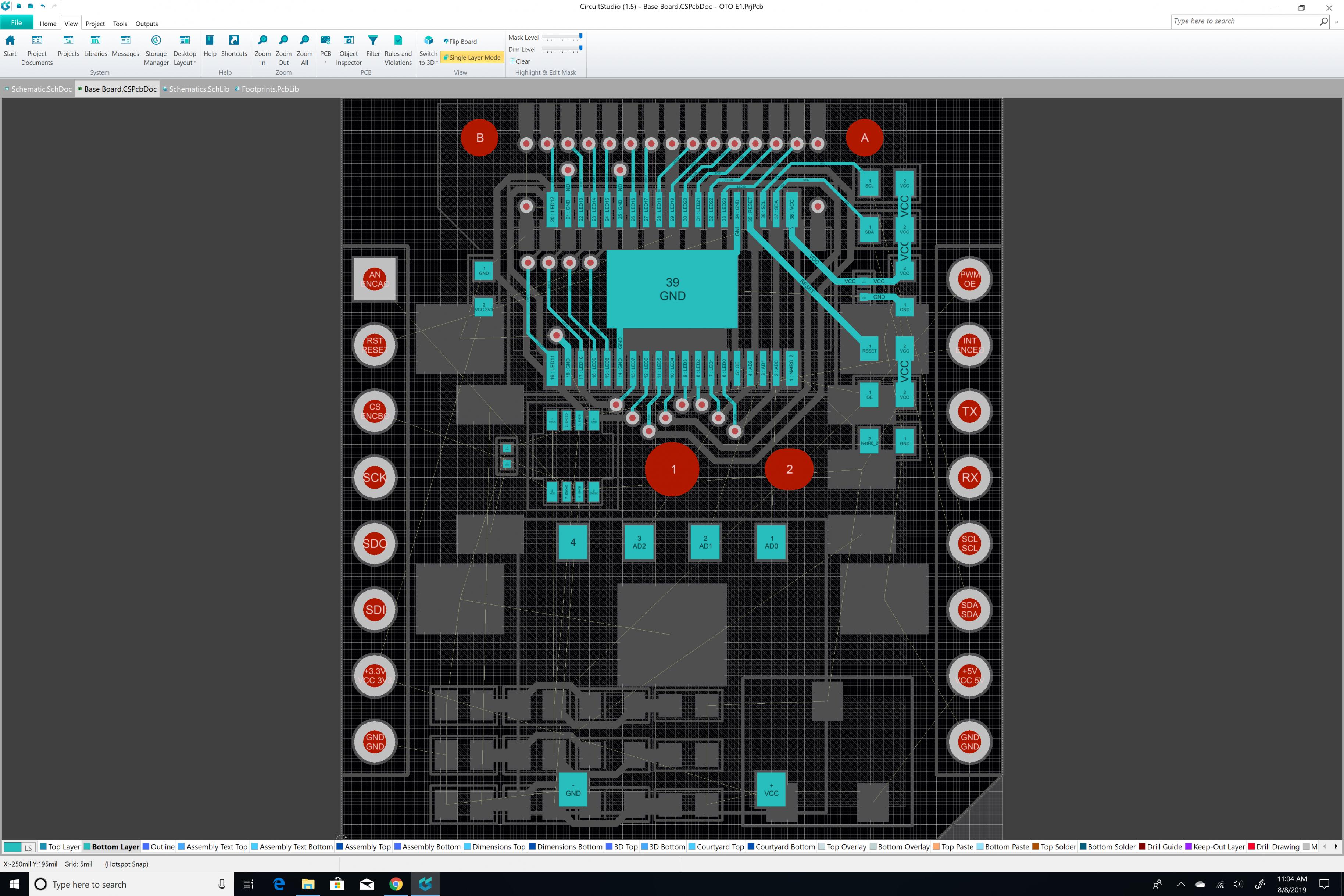1344x896 pixels.
Task: Click the Switch to 3D cube icon
Action: (x=428, y=40)
